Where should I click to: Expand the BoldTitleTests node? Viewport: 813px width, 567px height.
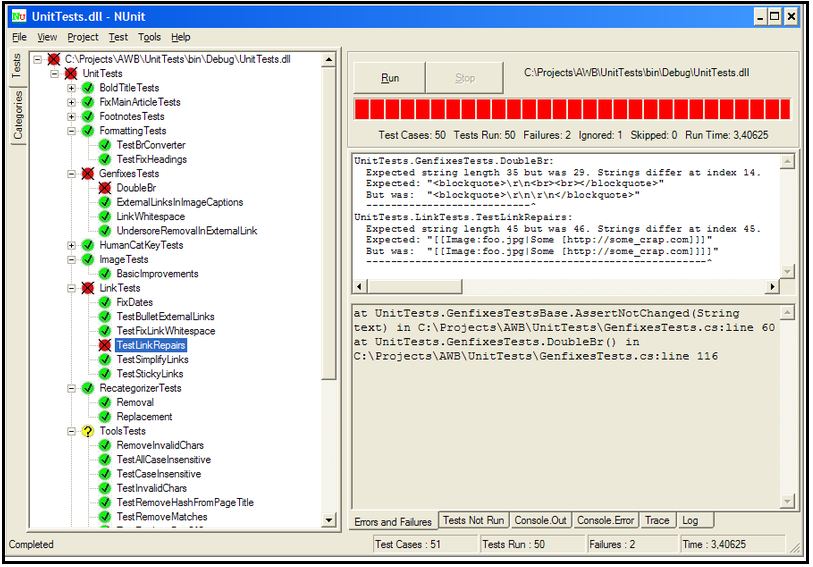point(72,88)
